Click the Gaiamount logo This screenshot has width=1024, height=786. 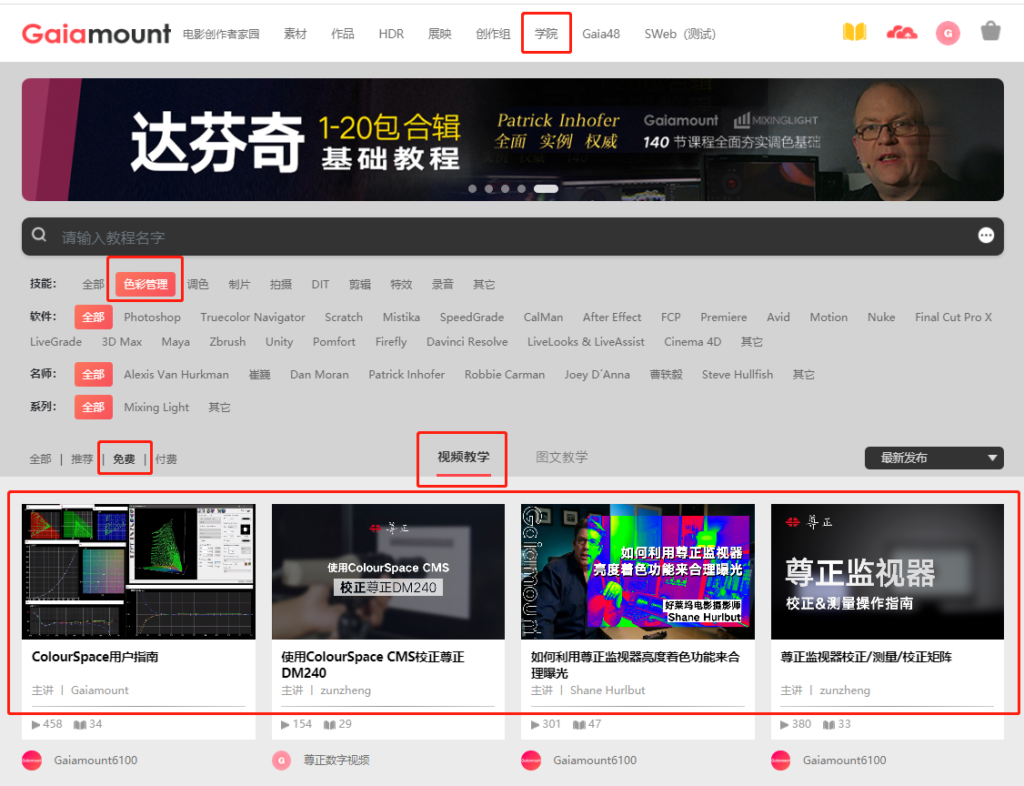97,33
